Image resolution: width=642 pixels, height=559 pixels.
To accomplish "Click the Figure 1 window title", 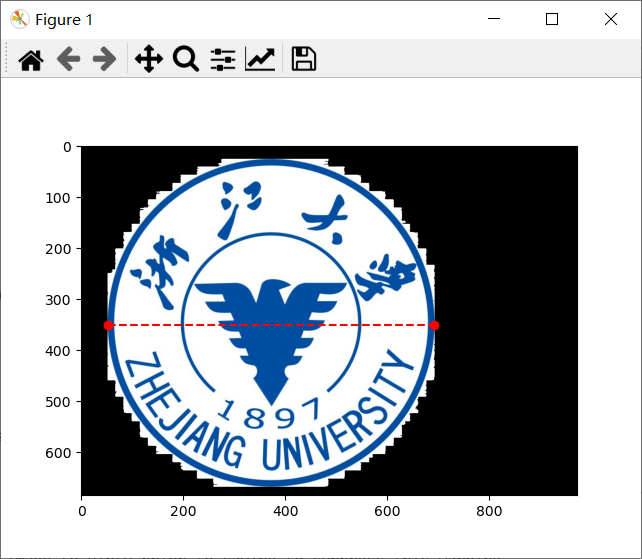I will coord(64,20).
